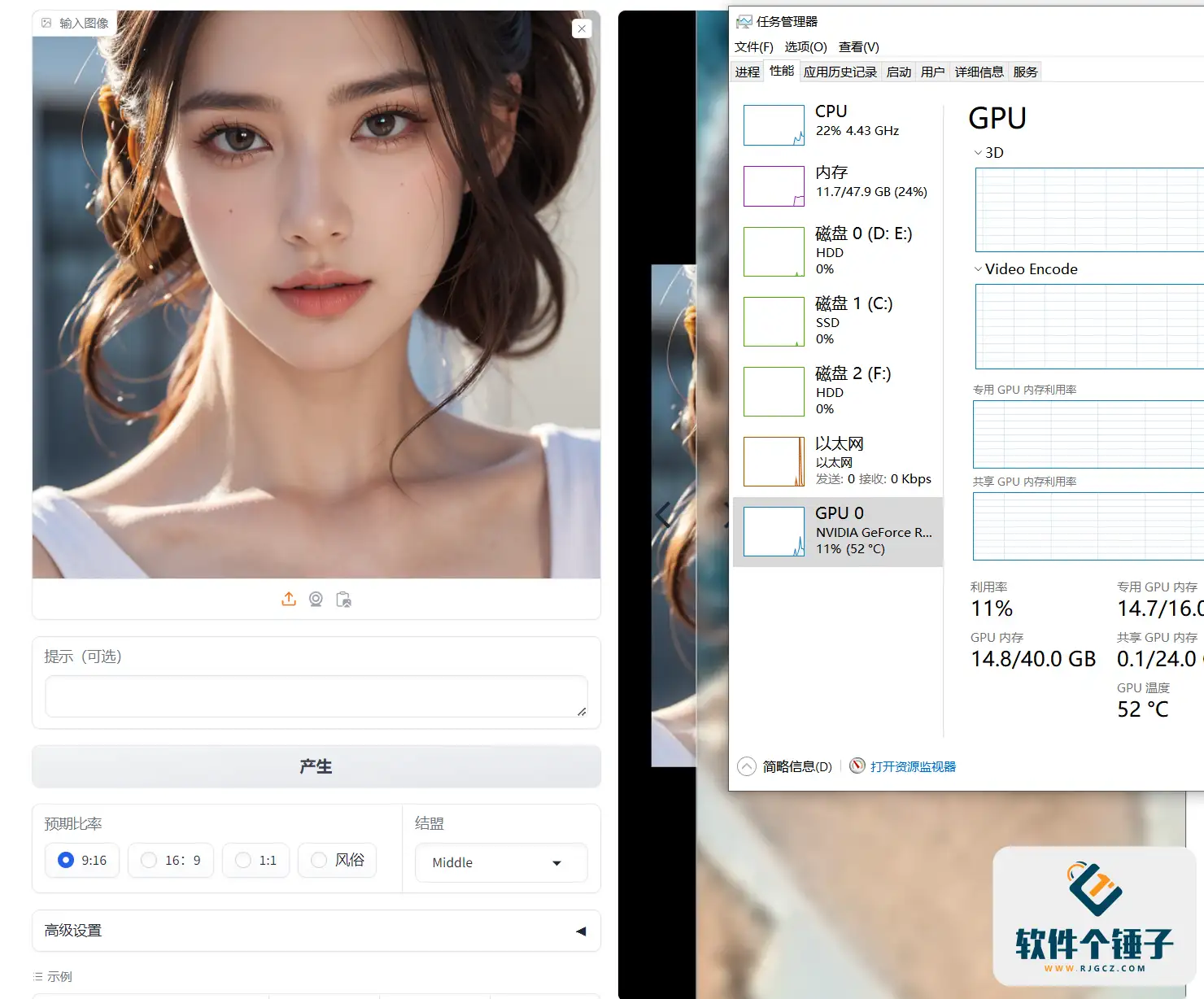
Task: Switch to the 服务 tab
Action: click(x=1026, y=72)
